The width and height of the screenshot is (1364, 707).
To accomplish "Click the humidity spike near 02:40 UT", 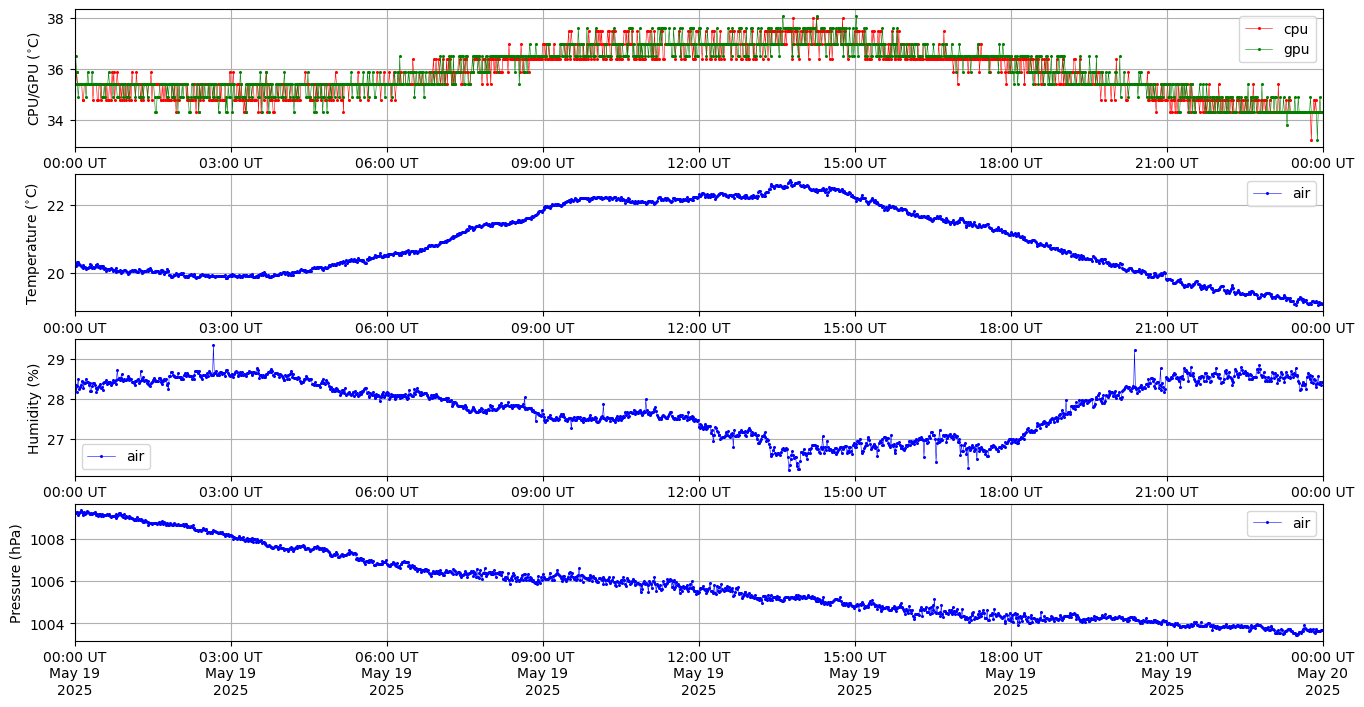I will point(213,346).
